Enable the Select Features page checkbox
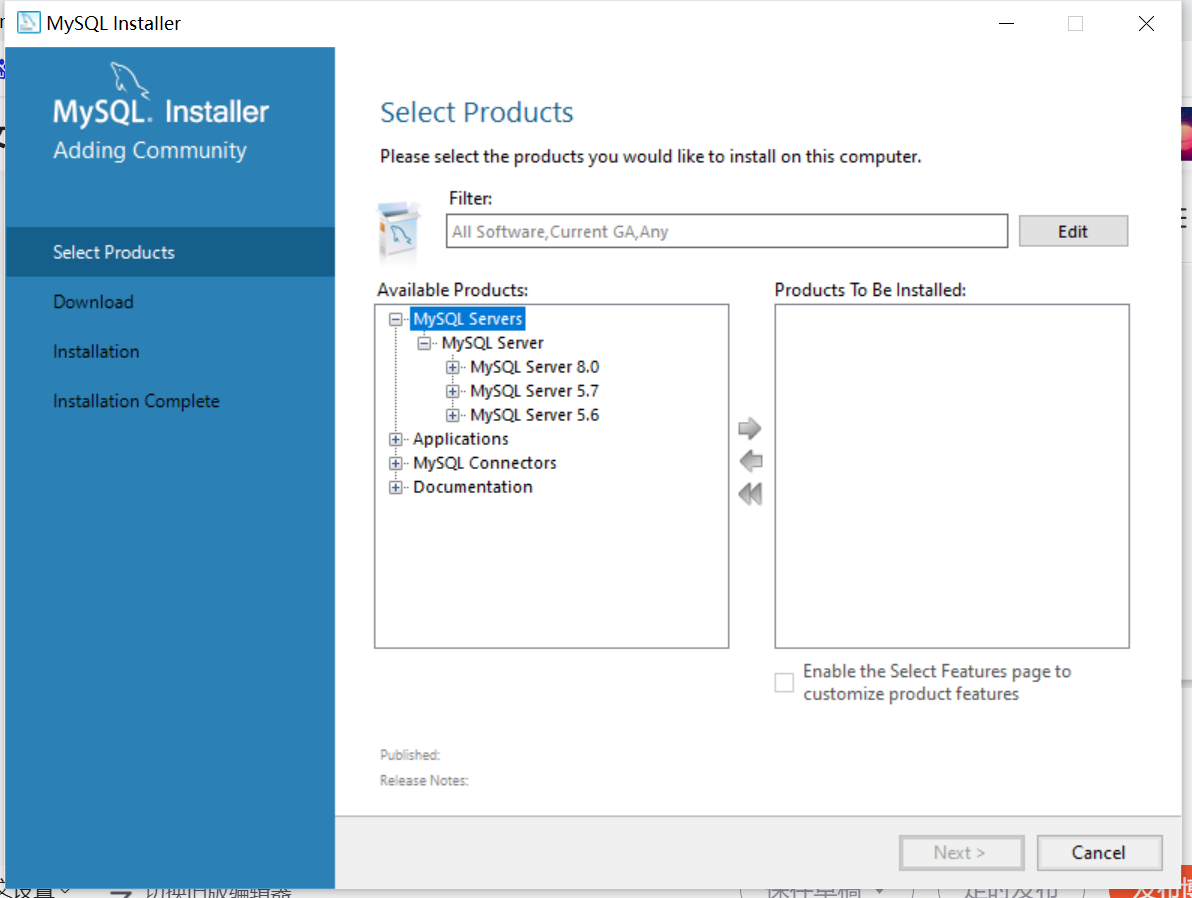The width and height of the screenshot is (1192, 898). point(784,682)
